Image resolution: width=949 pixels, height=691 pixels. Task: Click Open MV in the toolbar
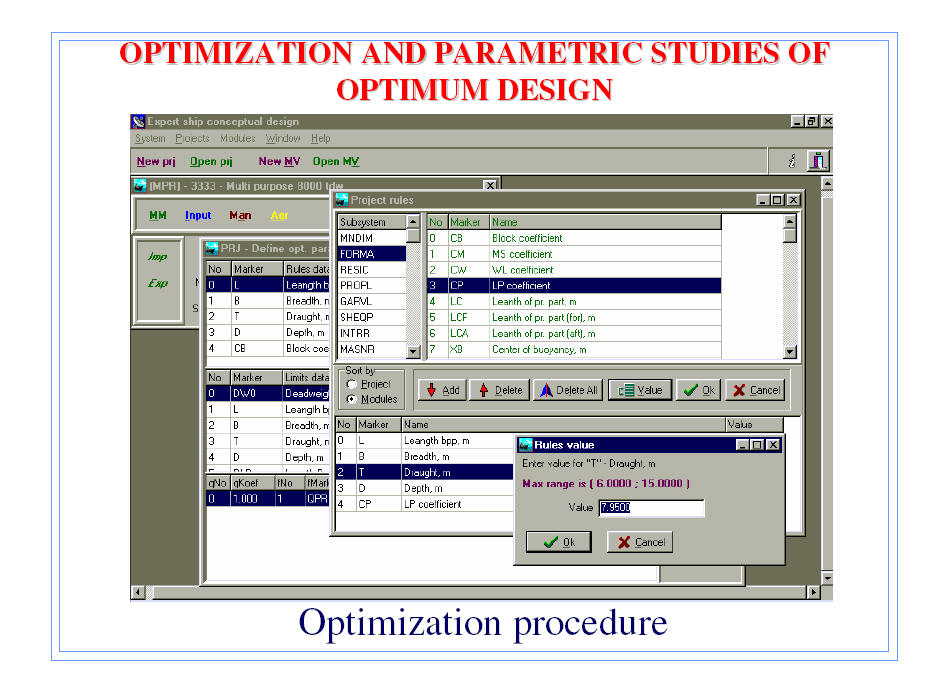pyautogui.click(x=336, y=162)
